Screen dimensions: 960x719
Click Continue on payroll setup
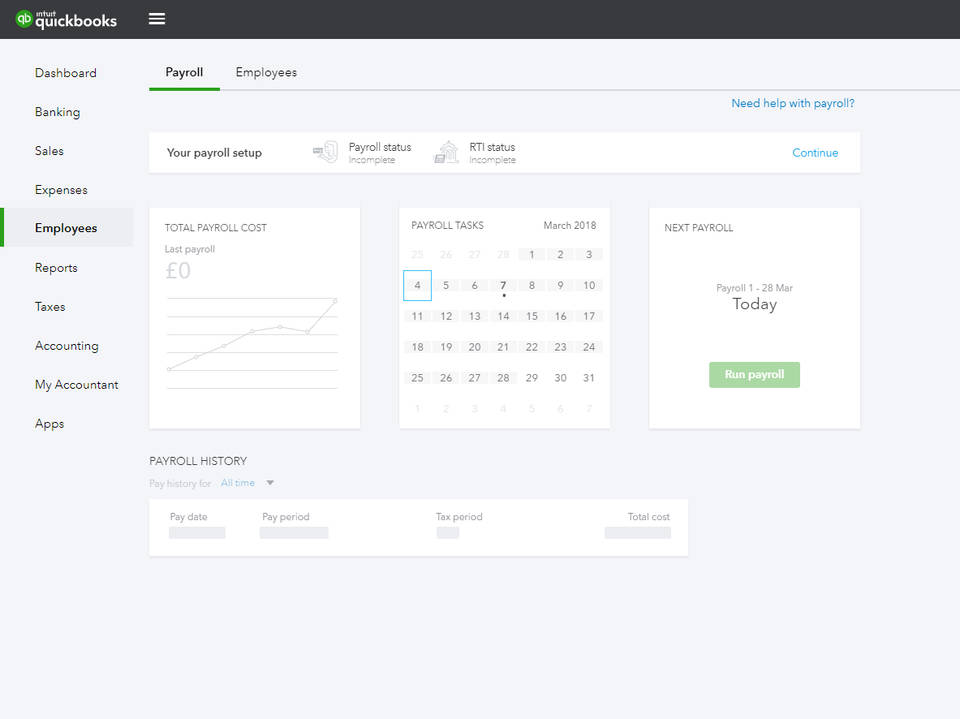(x=815, y=152)
